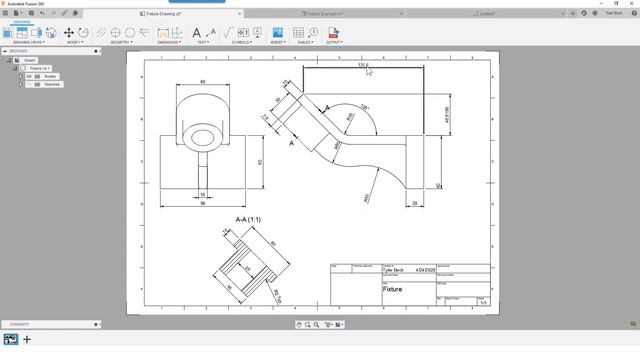Click the Redo arrow
This screenshot has width=640, height=360.
click(x=53, y=13)
